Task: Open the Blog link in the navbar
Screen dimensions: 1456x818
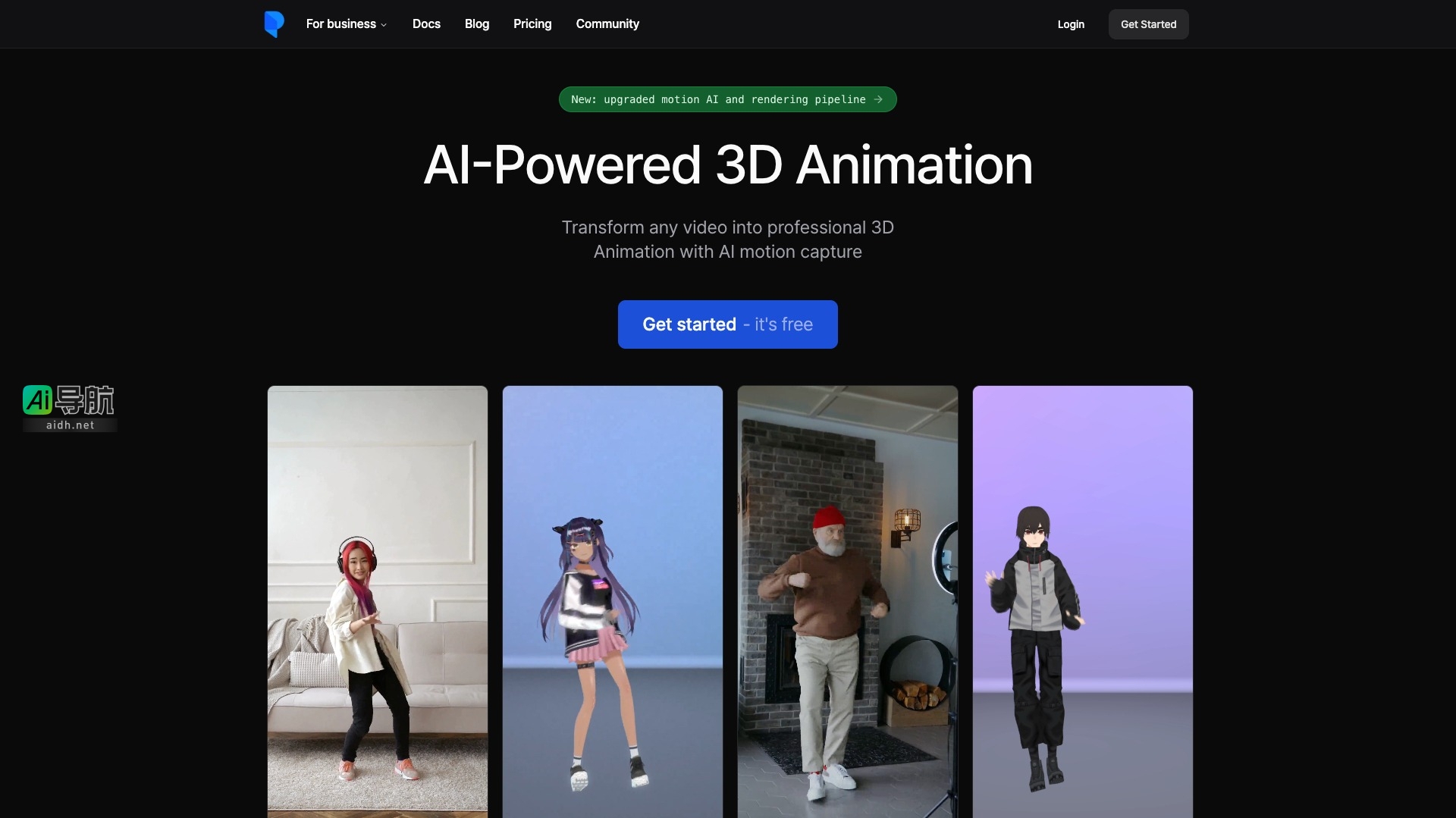Action: click(476, 24)
